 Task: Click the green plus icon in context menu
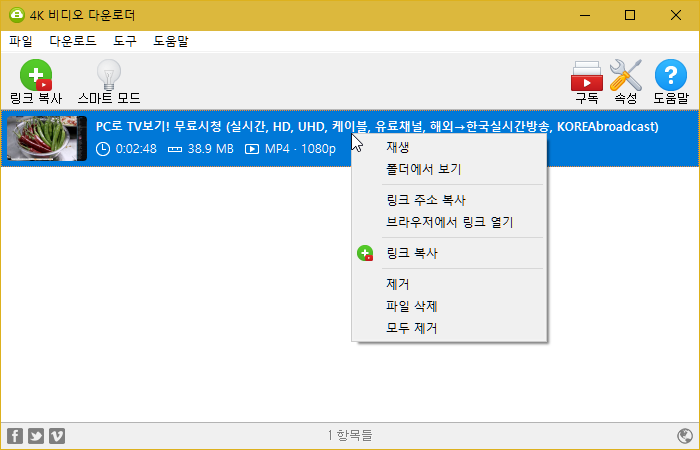tap(365, 253)
